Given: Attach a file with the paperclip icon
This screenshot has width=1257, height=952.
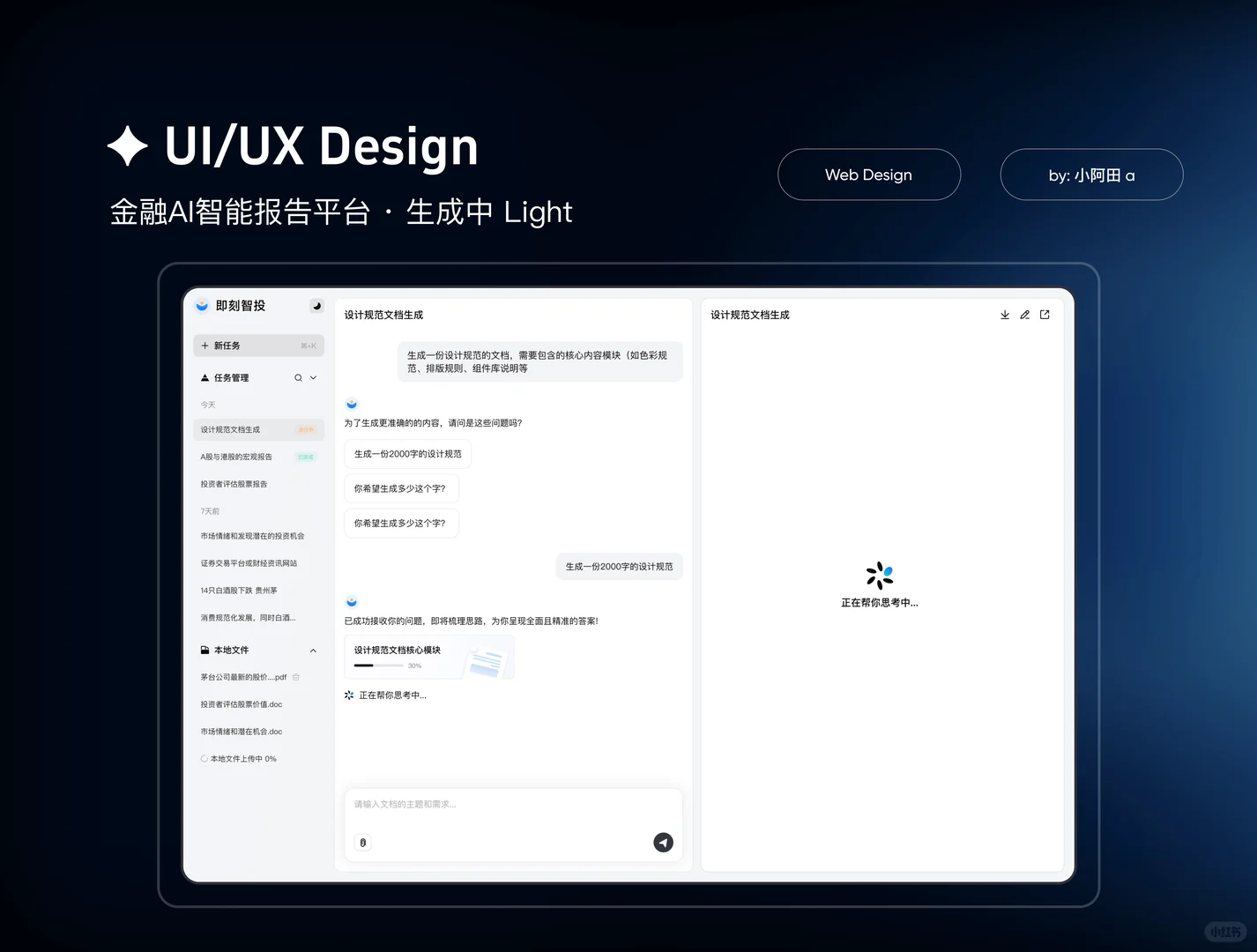Looking at the screenshot, I should coord(363,843).
